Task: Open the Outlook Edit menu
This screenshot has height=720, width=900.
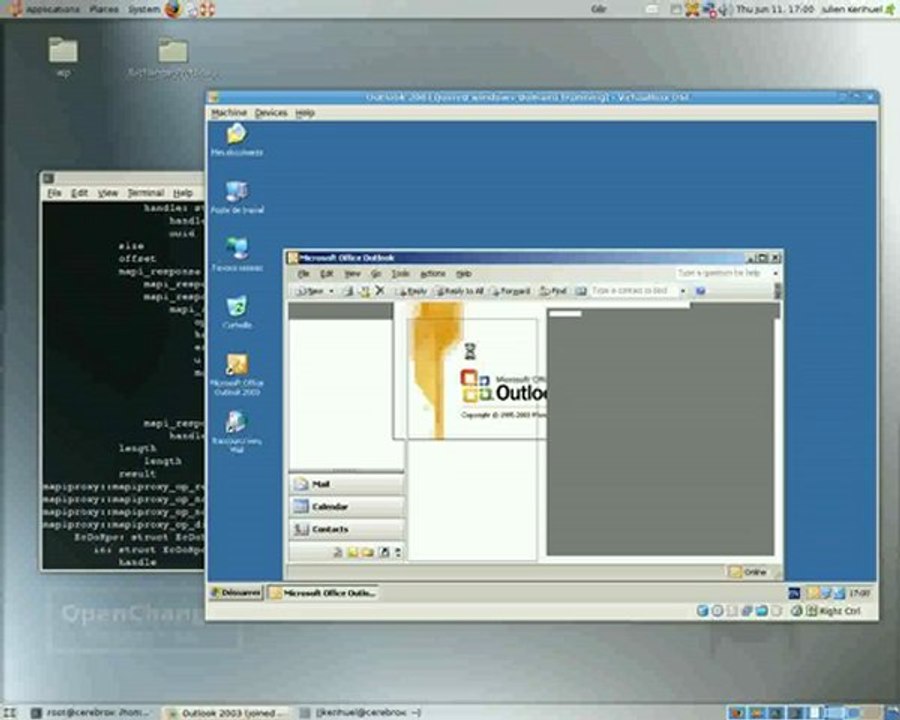Action: point(327,274)
